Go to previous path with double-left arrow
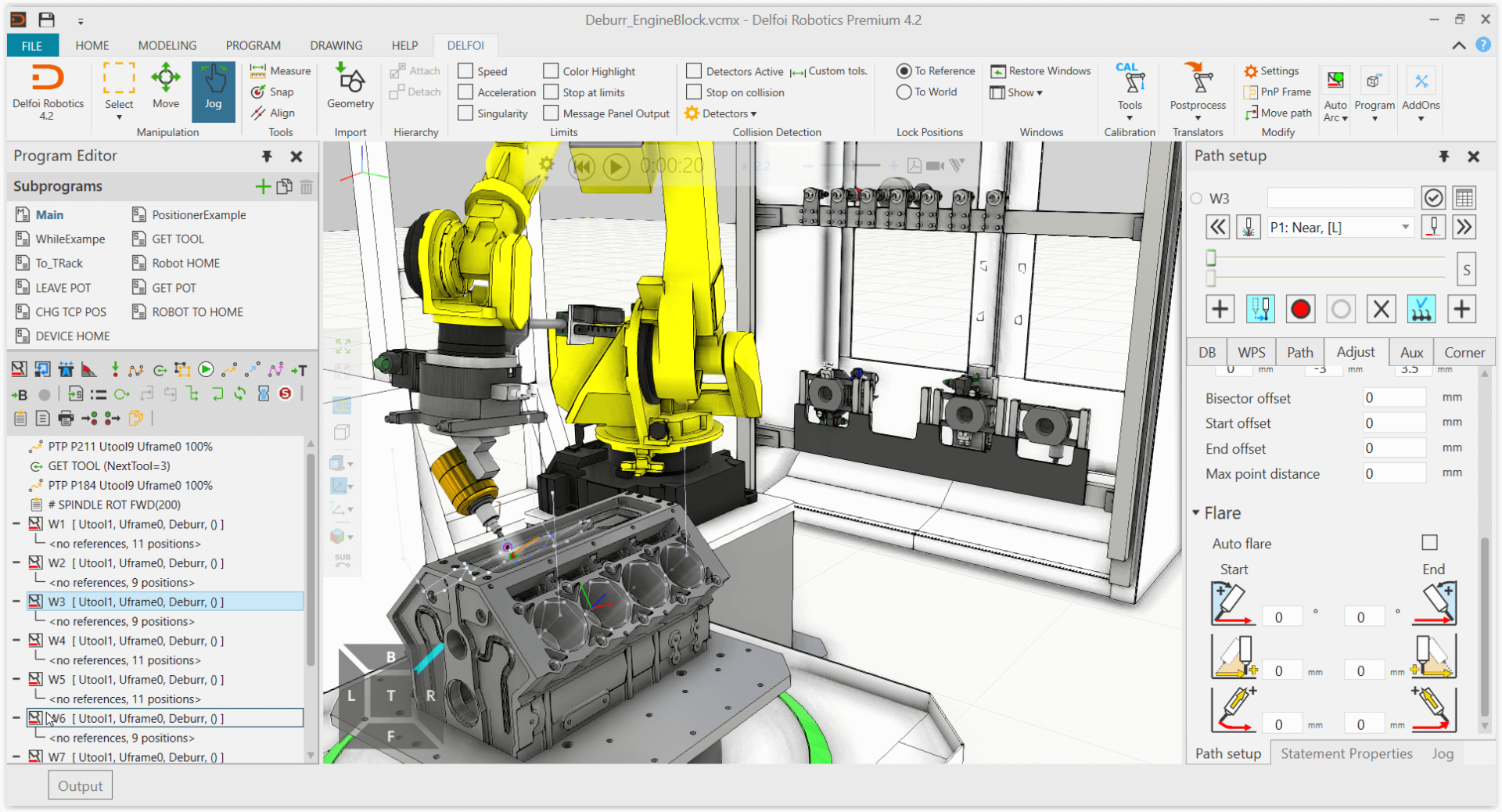Image resolution: width=1502 pixels, height=812 pixels. pyautogui.click(x=1217, y=228)
